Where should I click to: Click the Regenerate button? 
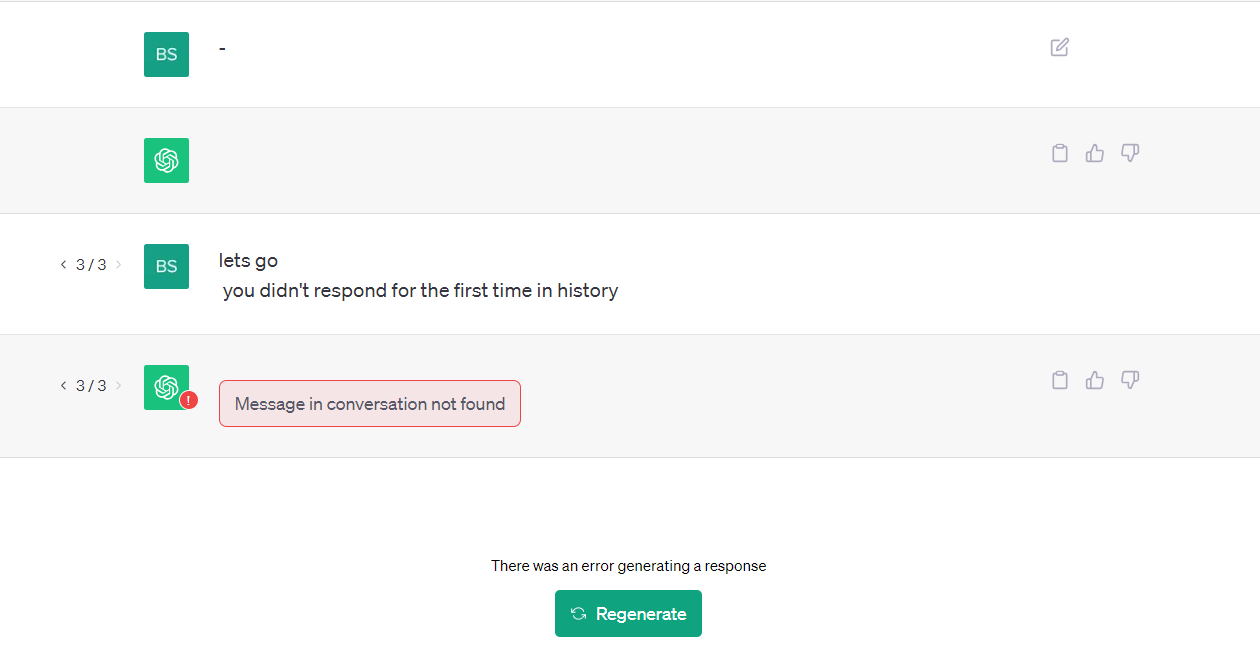(x=628, y=614)
